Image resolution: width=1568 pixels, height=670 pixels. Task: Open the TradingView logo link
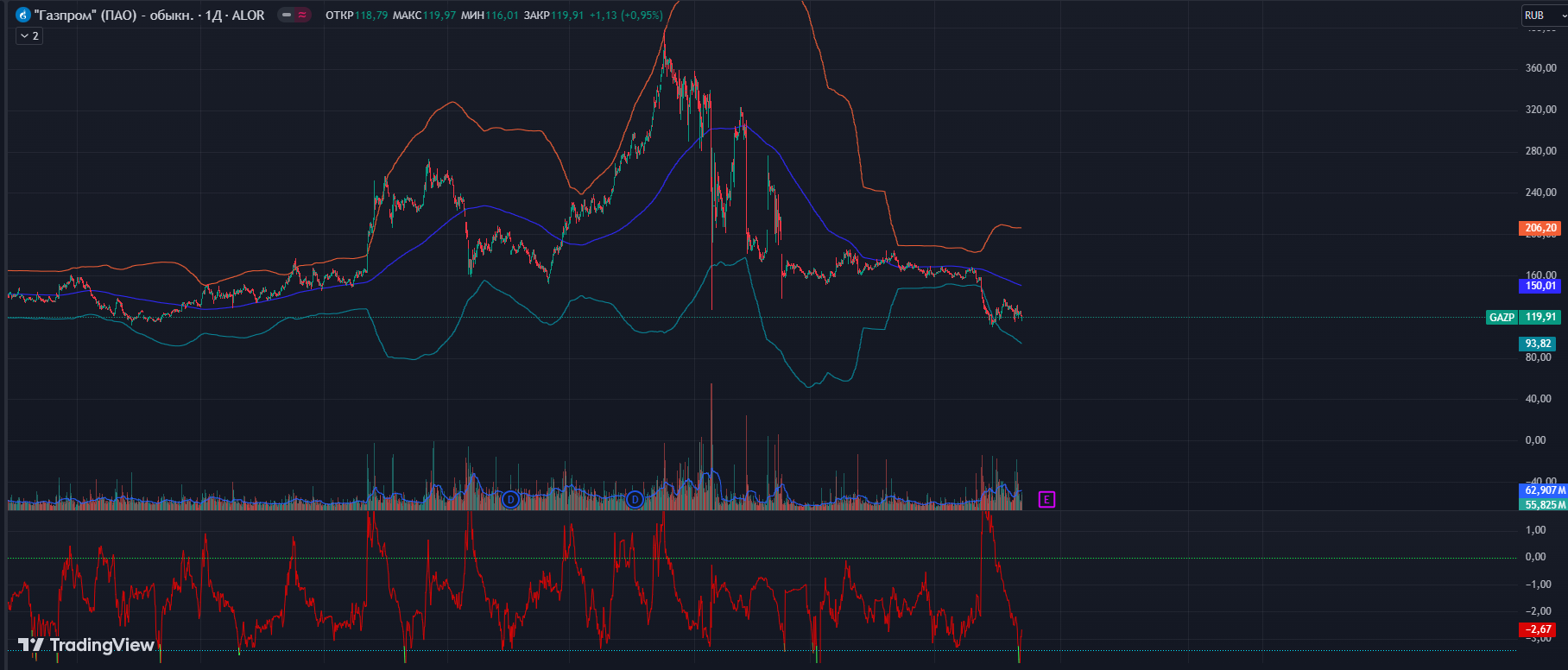(x=85, y=645)
